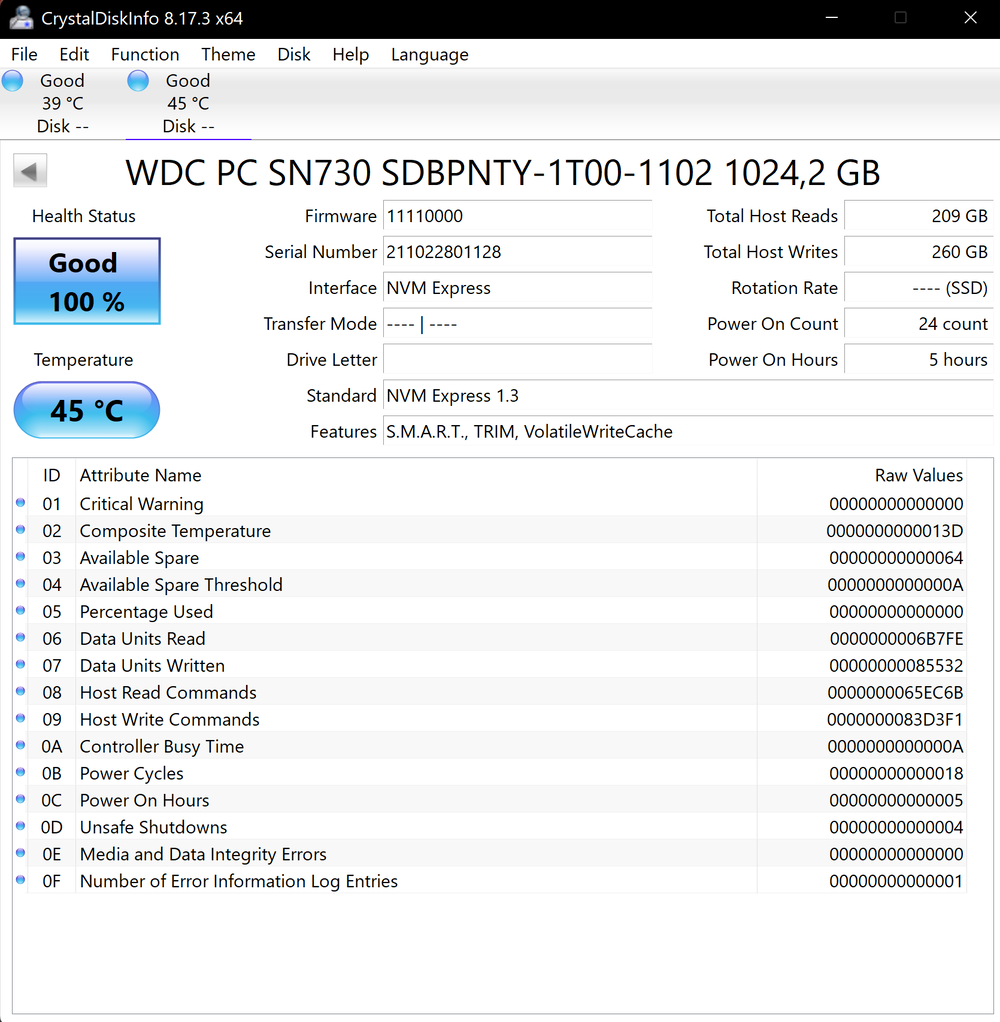Click raw value 0000000065EC6B
The width and height of the screenshot is (1000, 1022).
tap(895, 692)
